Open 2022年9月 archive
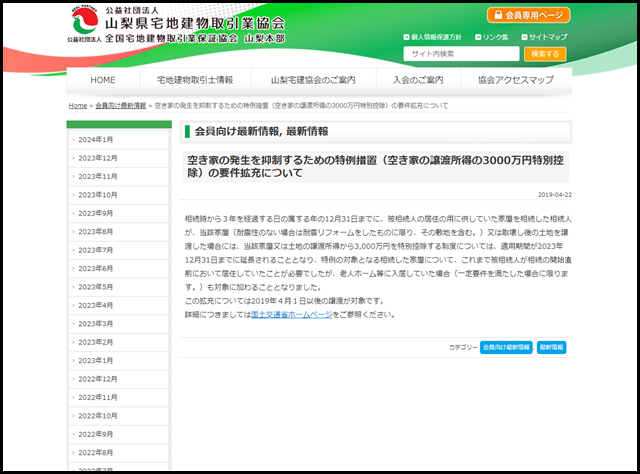This screenshot has height=474, width=640. (118, 434)
